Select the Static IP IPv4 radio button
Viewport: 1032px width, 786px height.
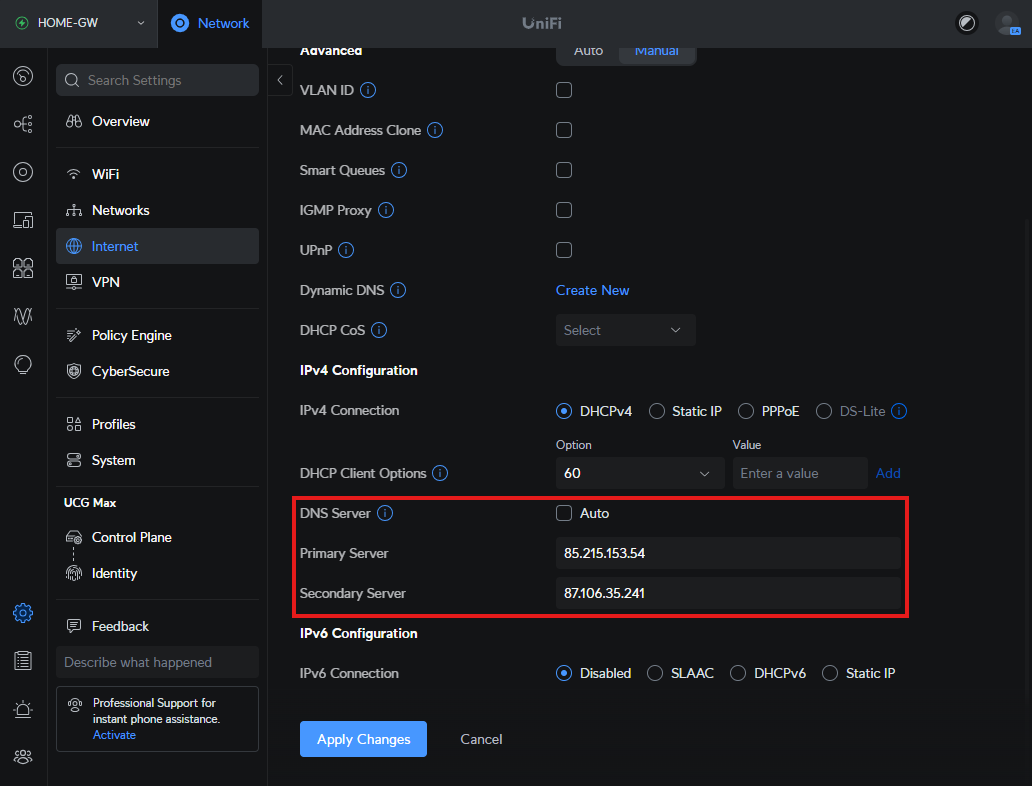click(x=656, y=411)
